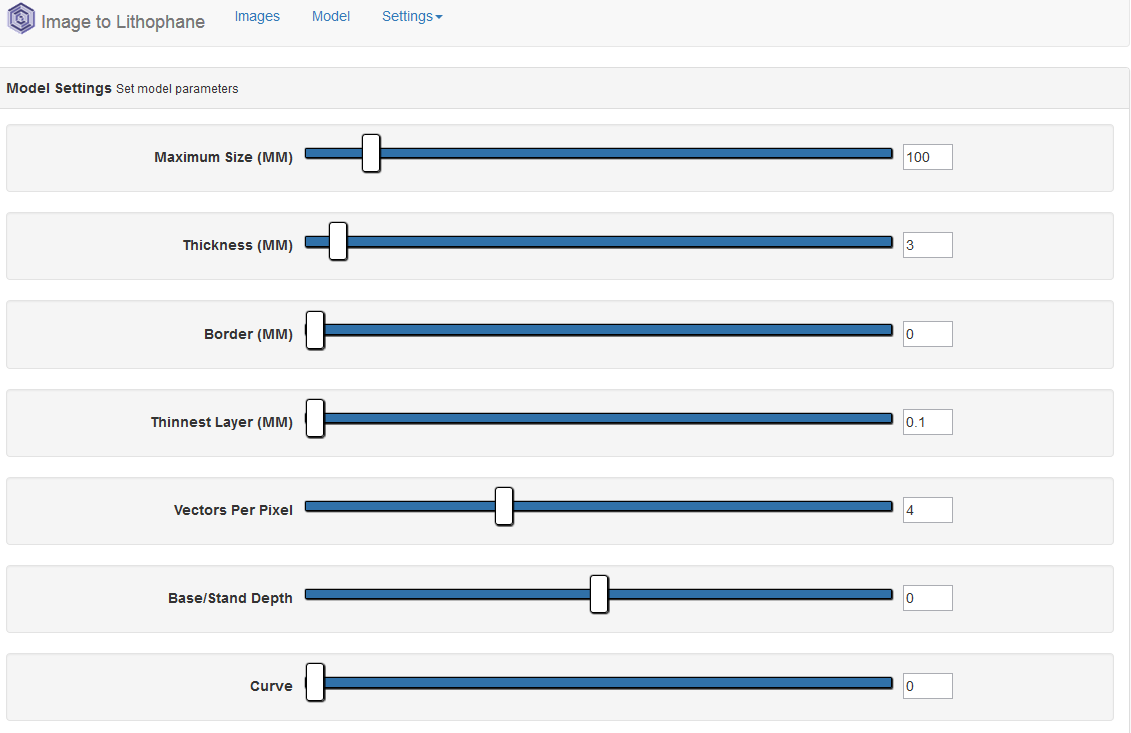The image size is (1131, 733).
Task: Click the Maximum Size slider handle
Action: 371,154
